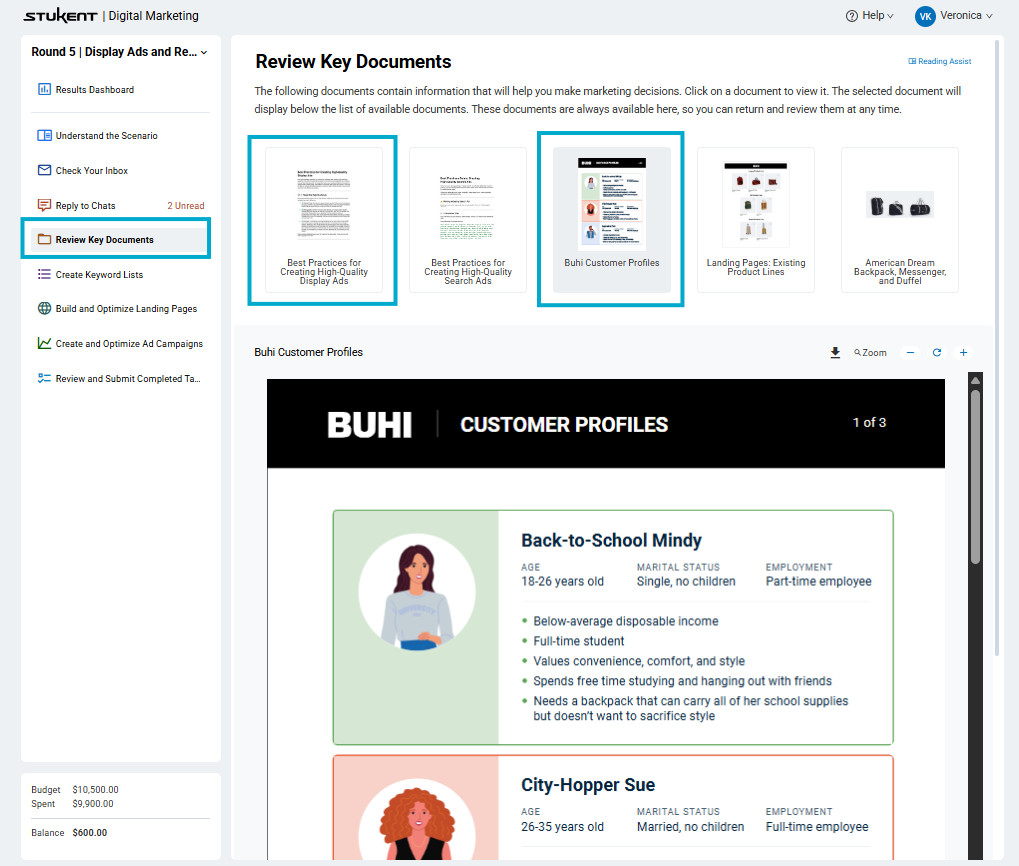Open Create and Optimize Ad Campaigns
Screen dimensions: 1019x866
pos(129,344)
